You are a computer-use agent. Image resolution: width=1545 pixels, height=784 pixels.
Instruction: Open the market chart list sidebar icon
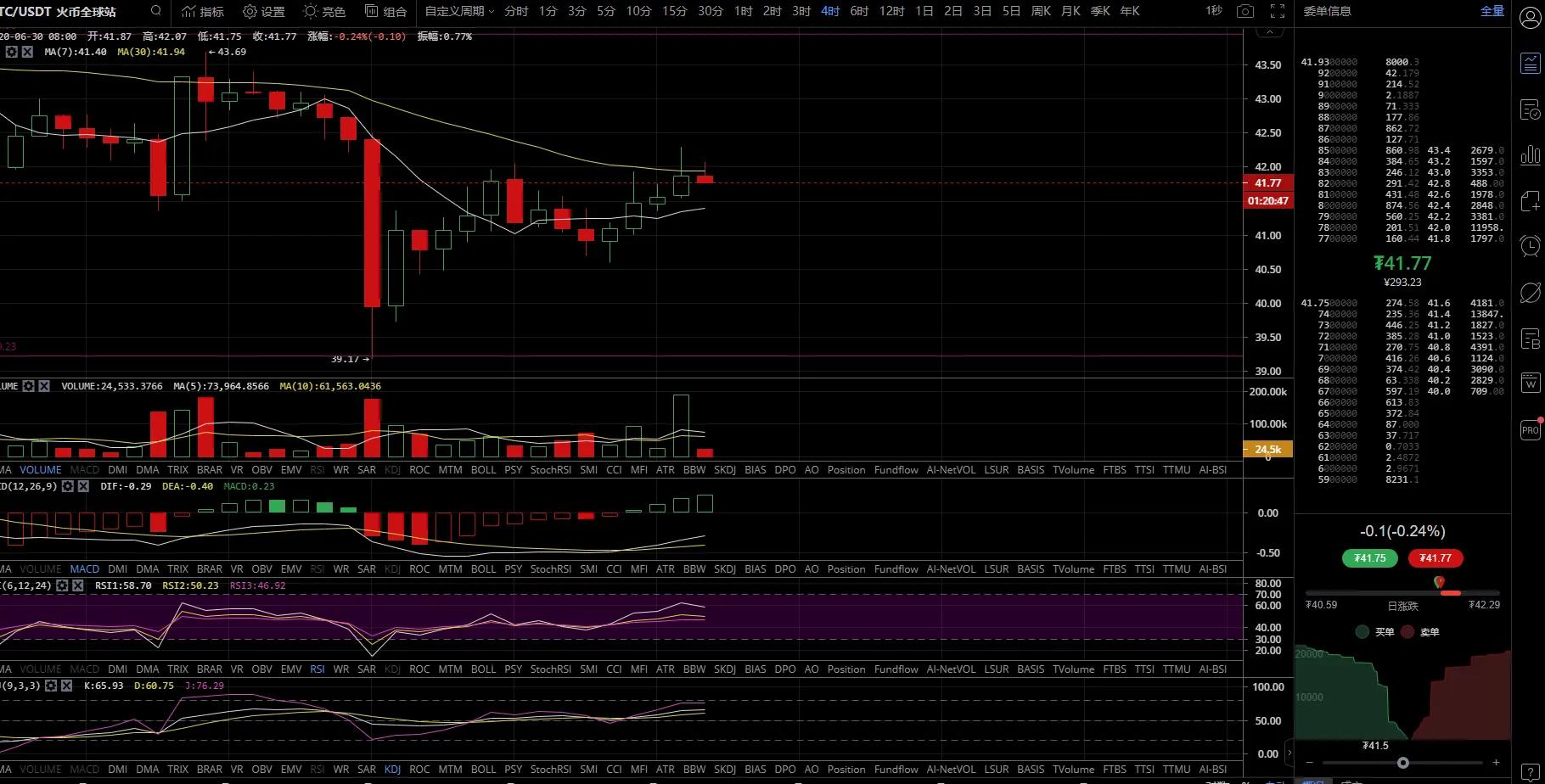(1530, 64)
